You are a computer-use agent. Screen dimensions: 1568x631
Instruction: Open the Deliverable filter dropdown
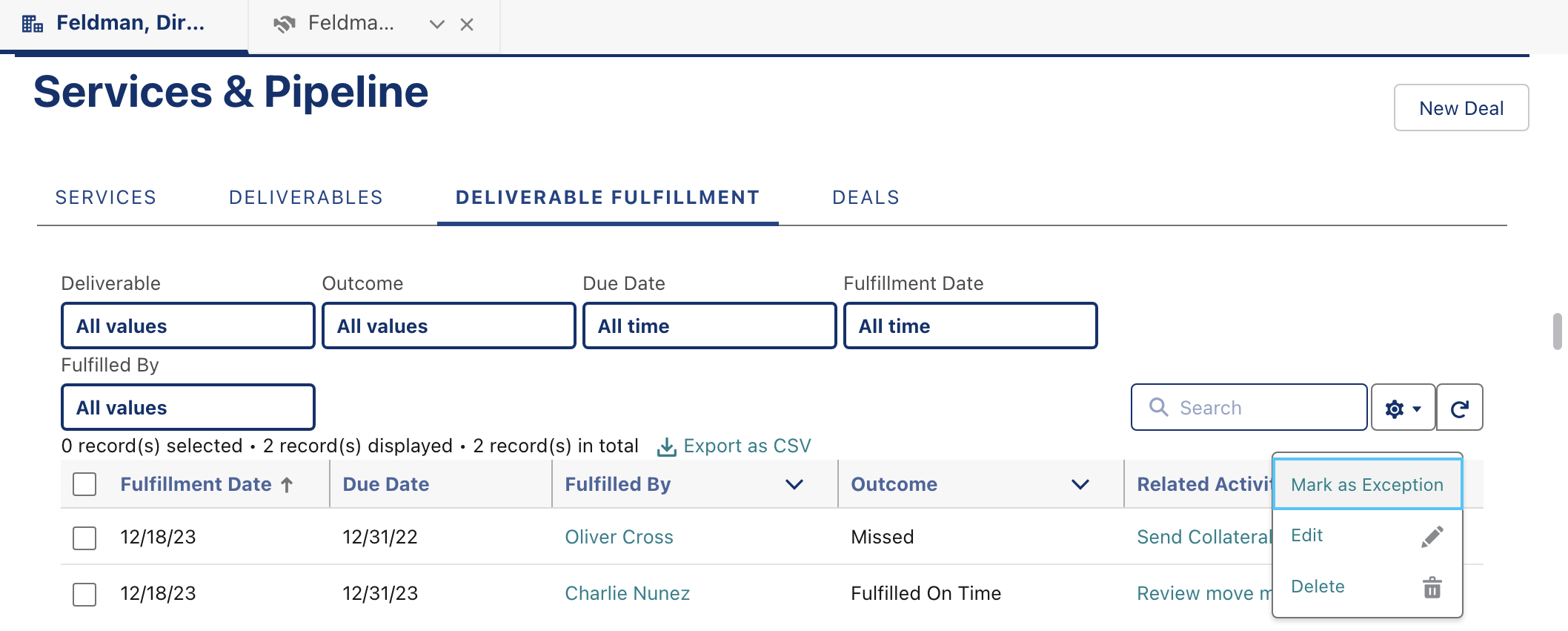click(x=188, y=326)
